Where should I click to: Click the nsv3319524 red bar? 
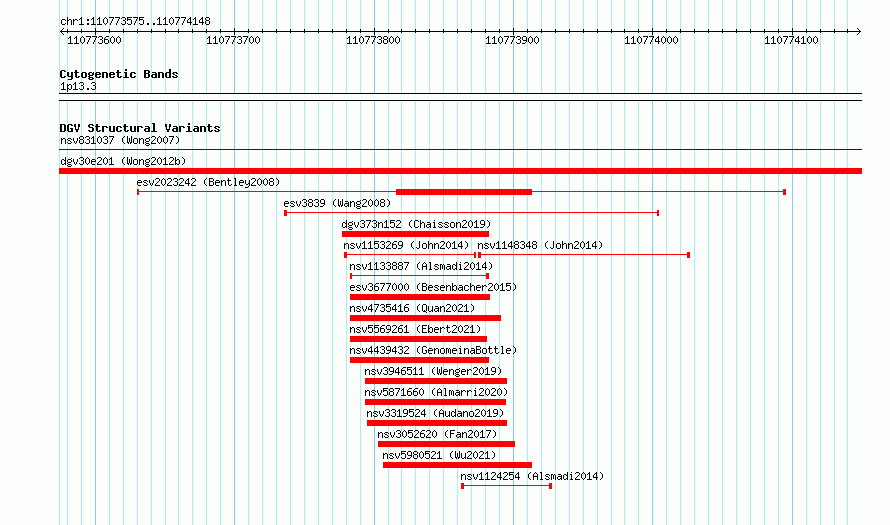click(437, 423)
